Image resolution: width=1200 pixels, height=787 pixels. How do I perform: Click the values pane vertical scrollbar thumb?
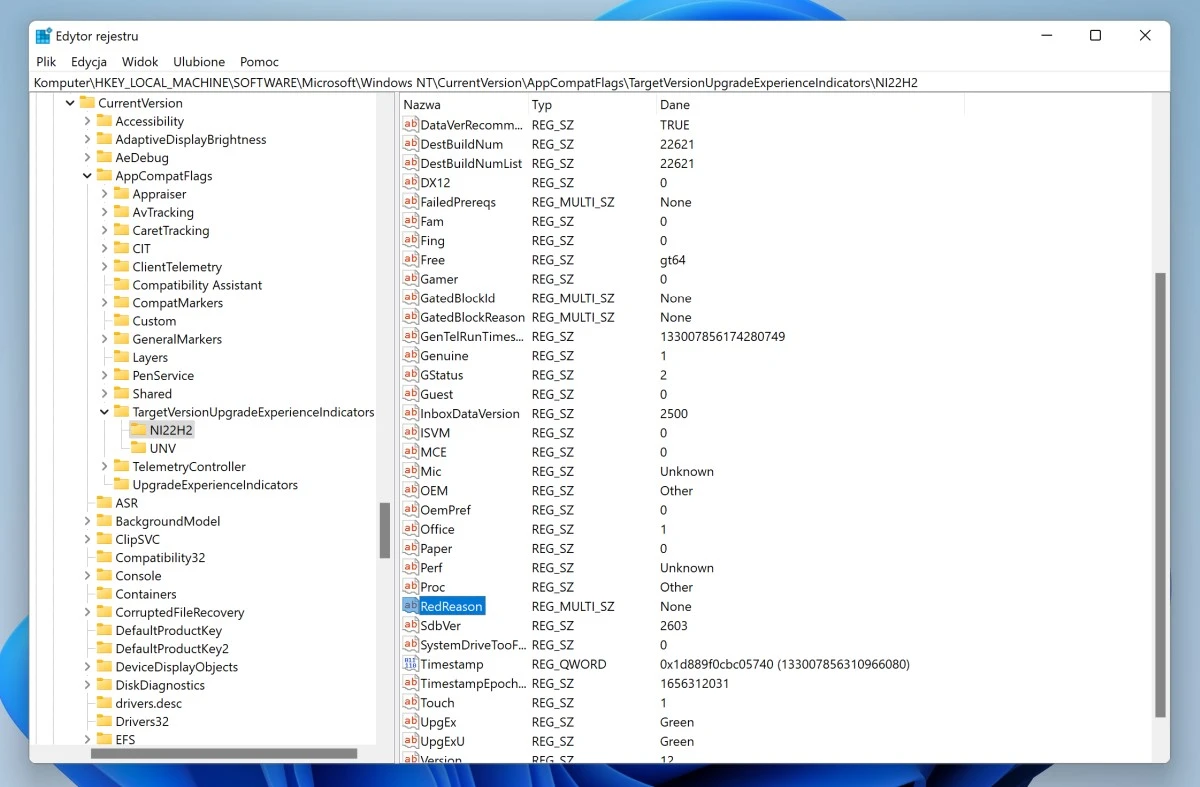tap(1160, 495)
